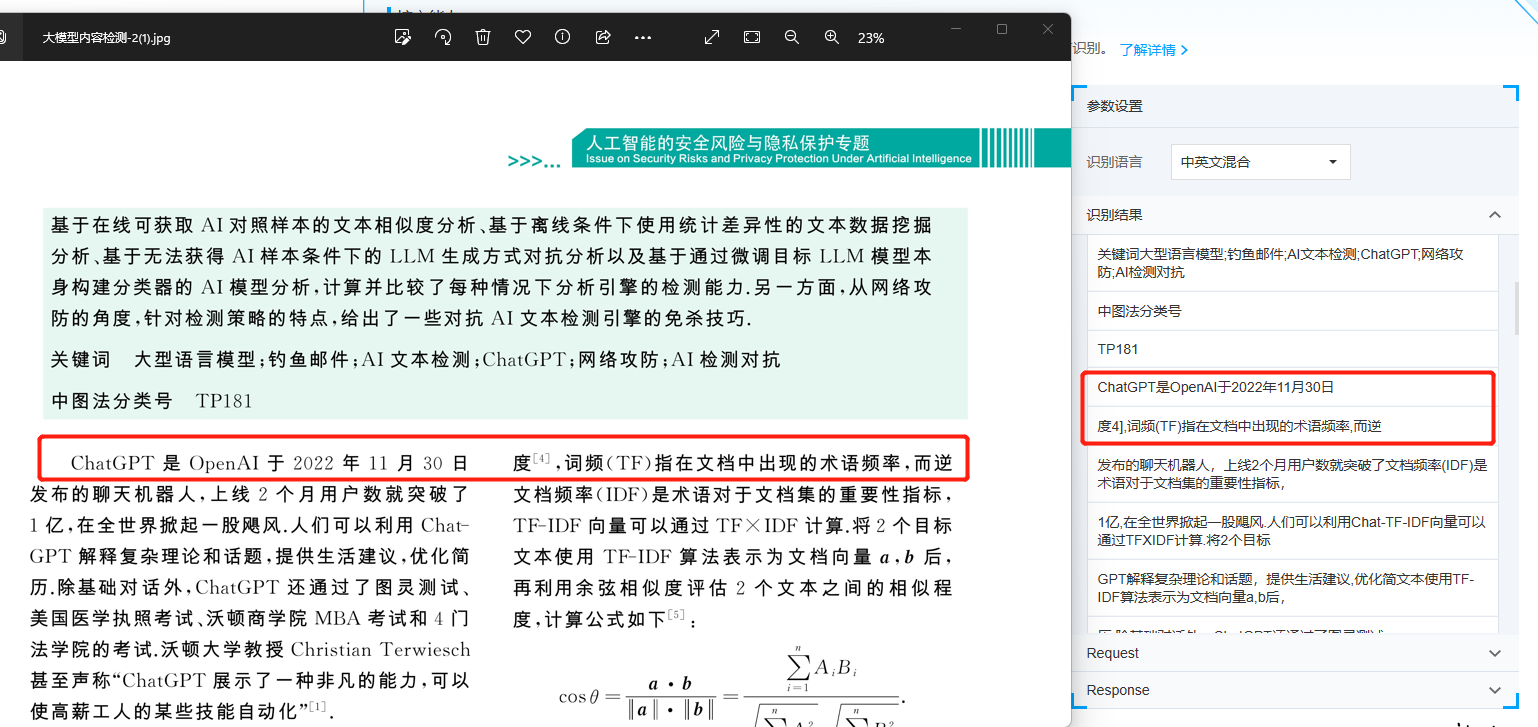Viewport: 1538px width, 727px height.
Task: Open the file info icon
Action: pos(562,37)
